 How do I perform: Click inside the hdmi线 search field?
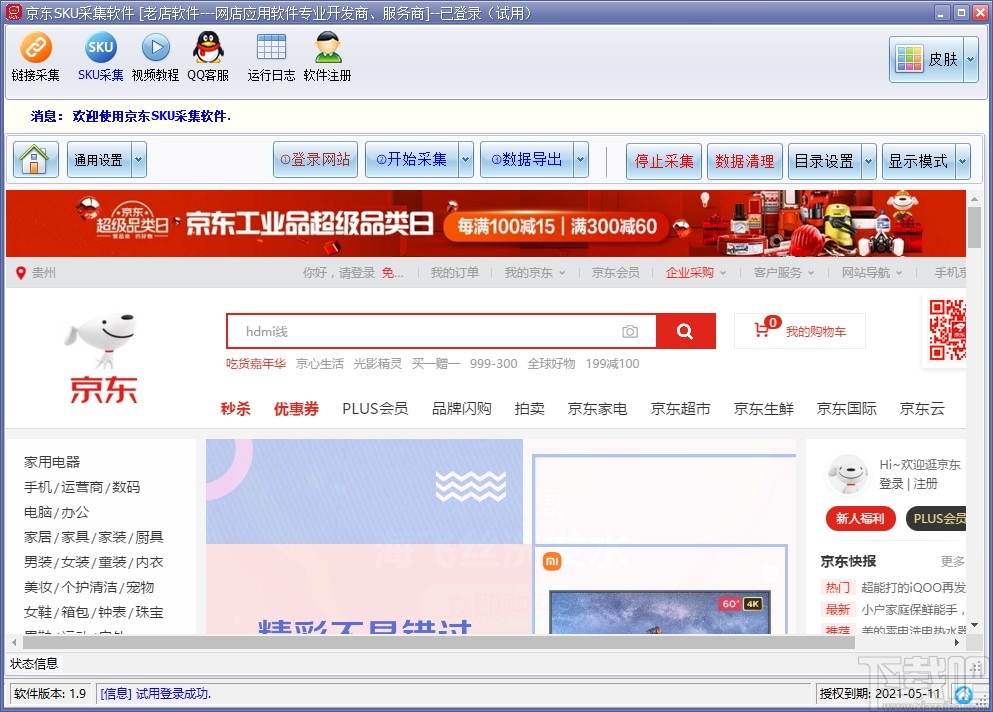click(x=400, y=330)
